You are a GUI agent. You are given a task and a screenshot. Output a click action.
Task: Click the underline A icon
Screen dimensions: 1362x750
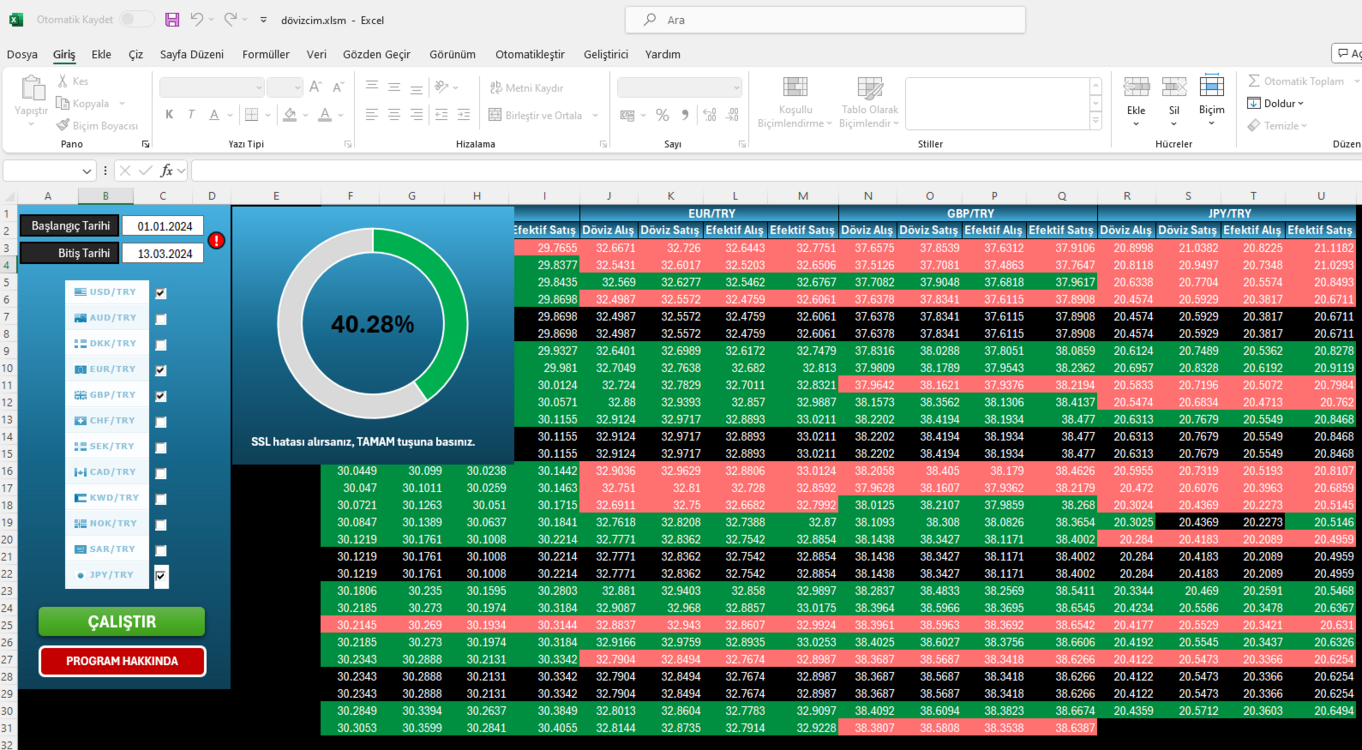[x=215, y=115]
